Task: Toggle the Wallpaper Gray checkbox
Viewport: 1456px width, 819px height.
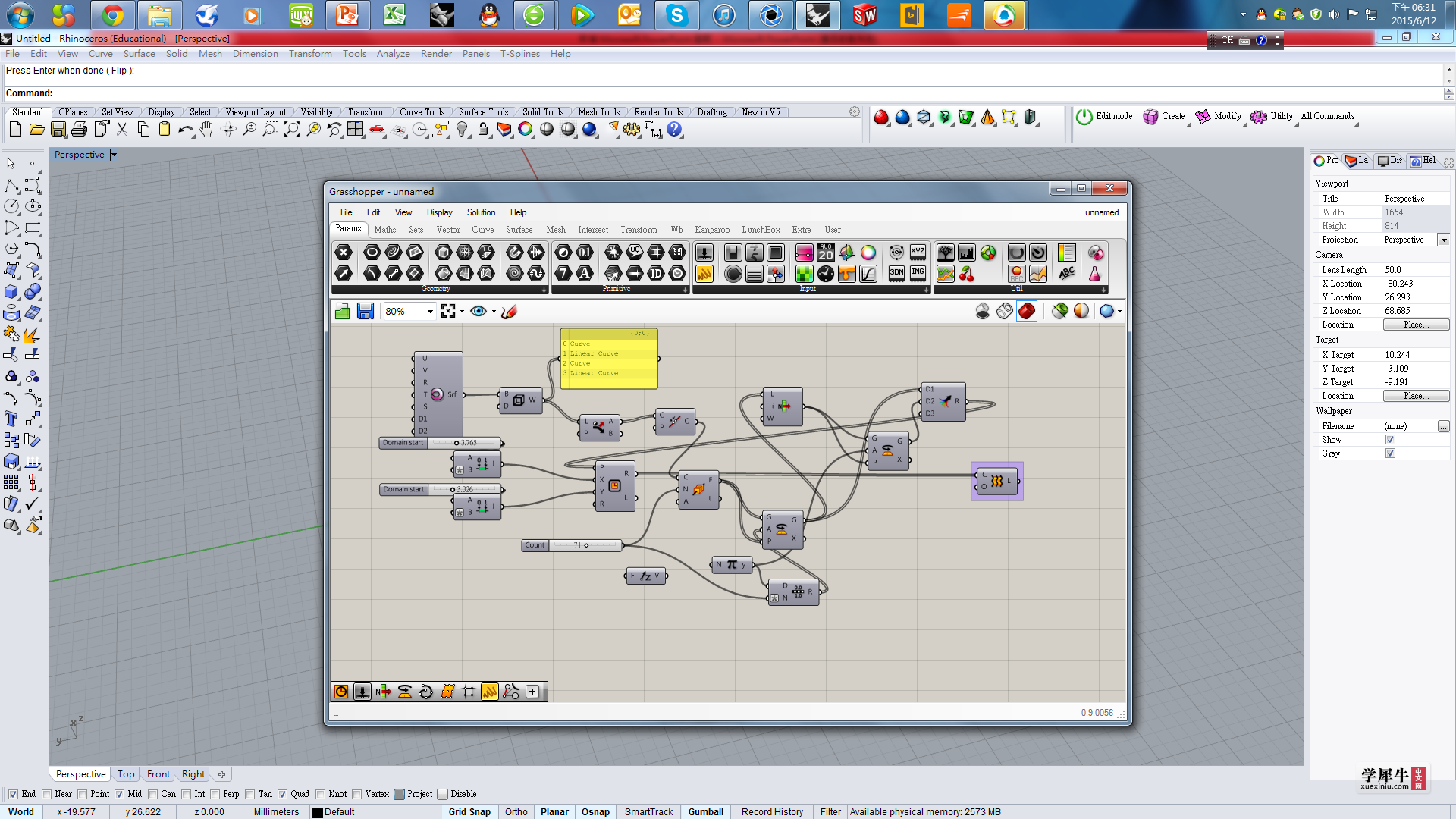Action: pyautogui.click(x=1390, y=453)
